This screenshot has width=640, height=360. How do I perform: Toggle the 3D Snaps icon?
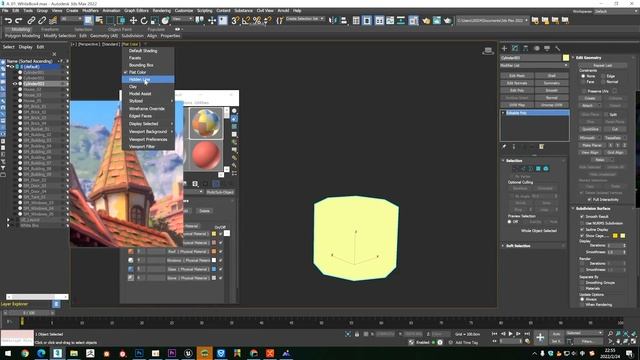click(x=235, y=20)
